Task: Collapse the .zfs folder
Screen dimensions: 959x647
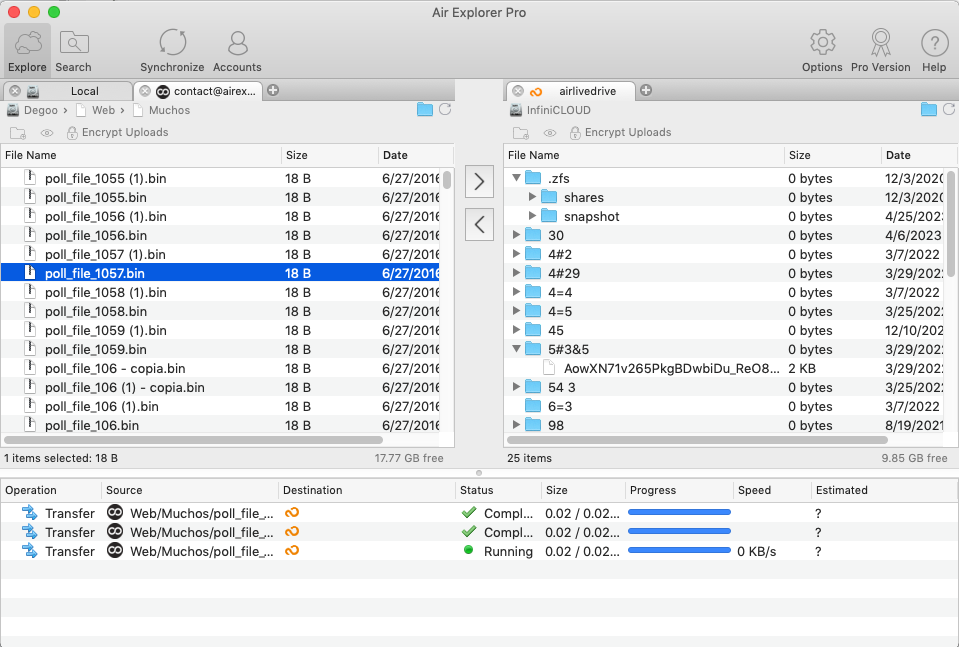Action: (517, 178)
